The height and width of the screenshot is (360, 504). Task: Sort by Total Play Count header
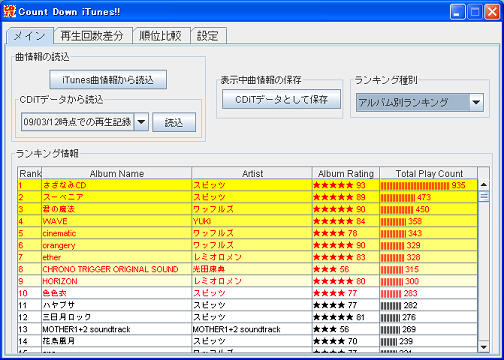pyautogui.click(x=429, y=173)
